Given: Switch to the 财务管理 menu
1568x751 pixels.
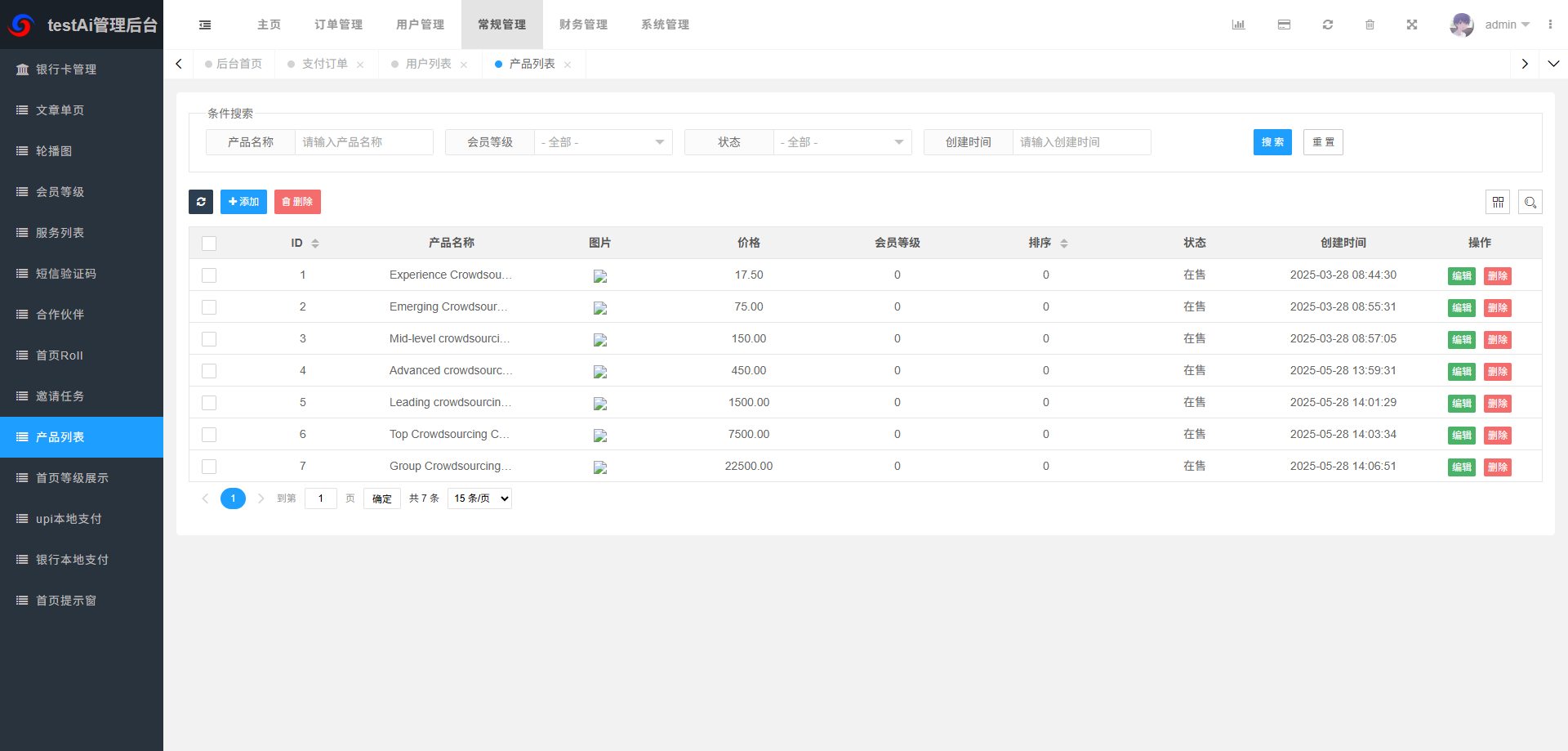Looking at the screenshot, I should (x=583, y=25).
